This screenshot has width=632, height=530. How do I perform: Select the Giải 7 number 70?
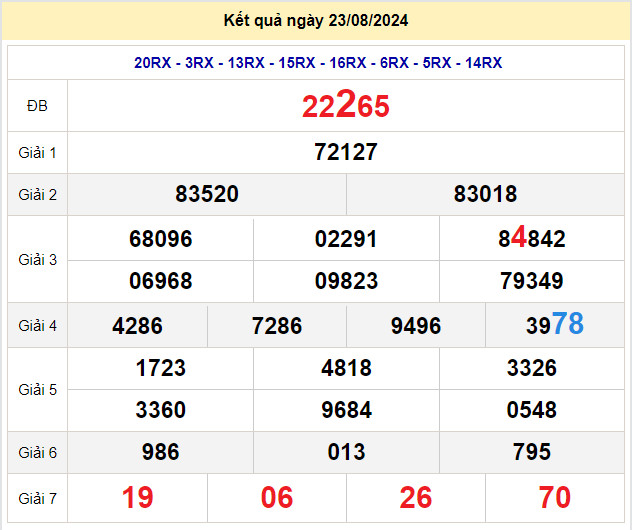(555, 497)
